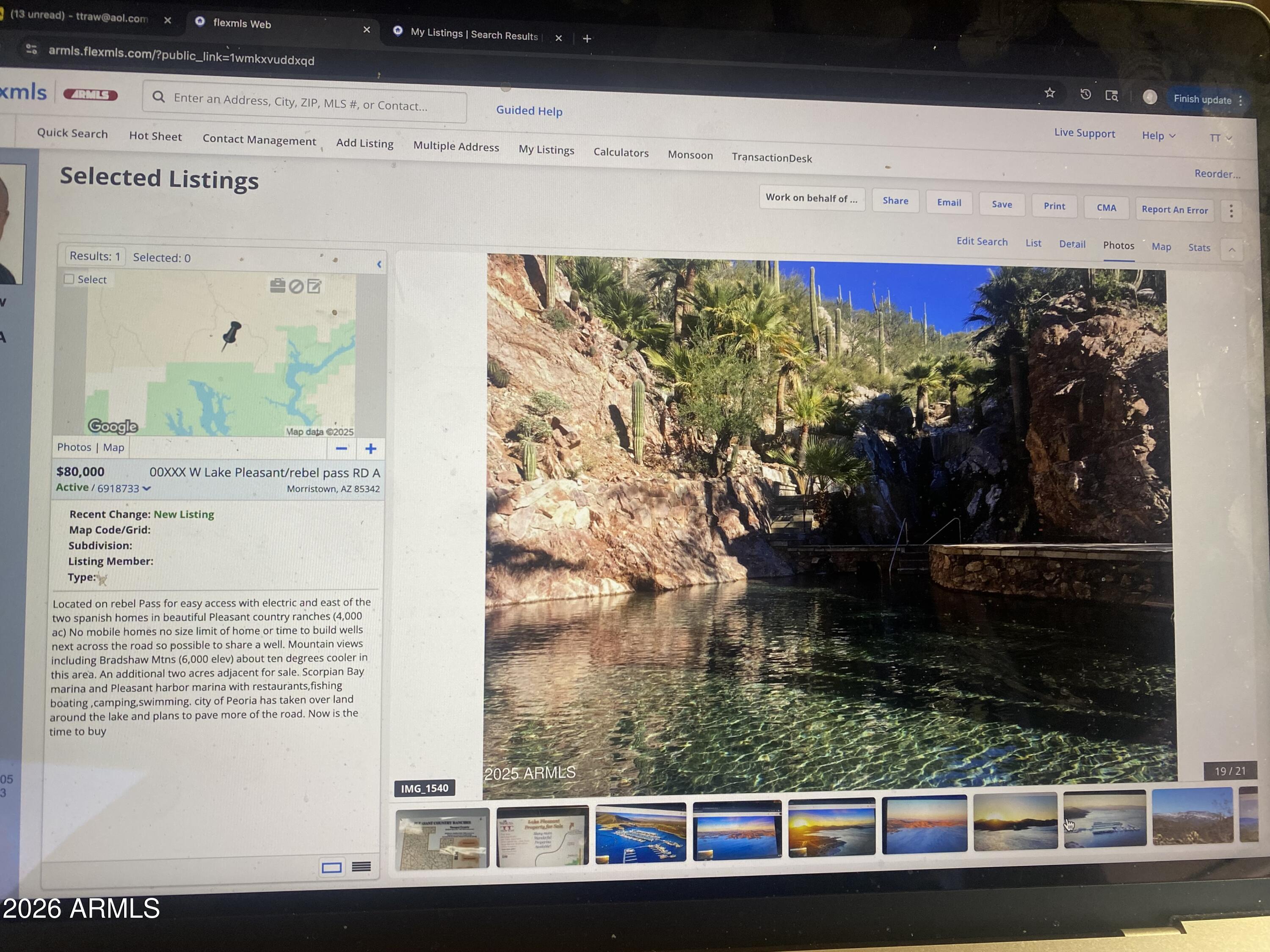
Task: Collapse the view toolbar with up chevron
Action: (1231, 250)
